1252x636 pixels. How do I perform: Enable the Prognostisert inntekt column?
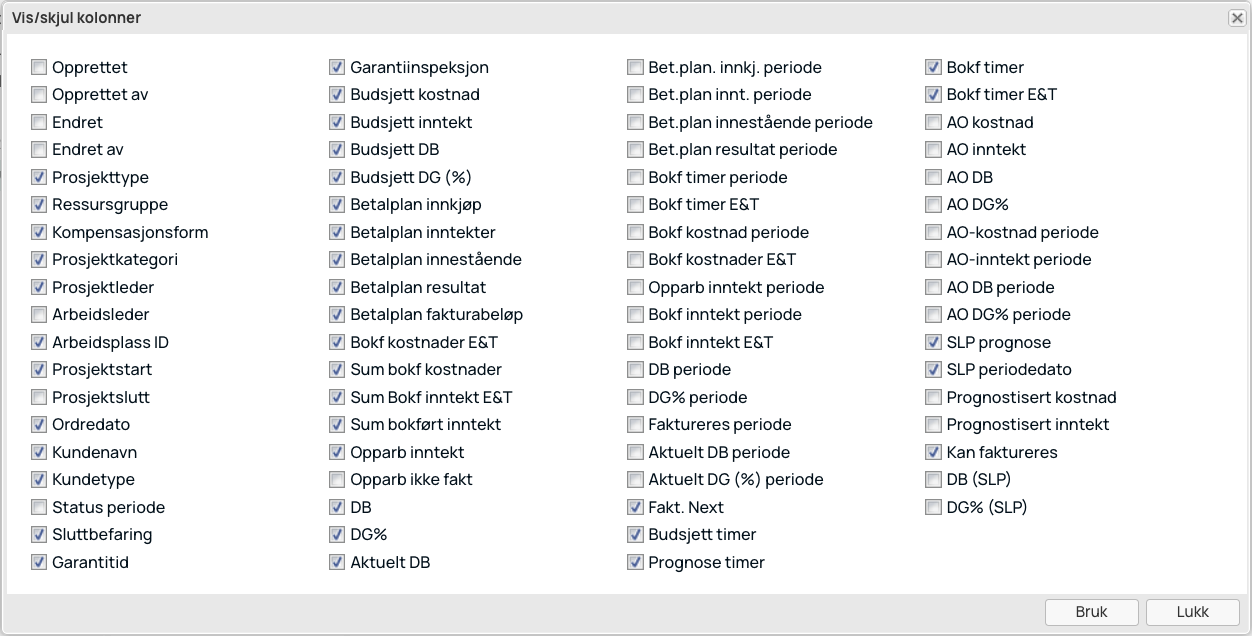click(x=933, y=425)
